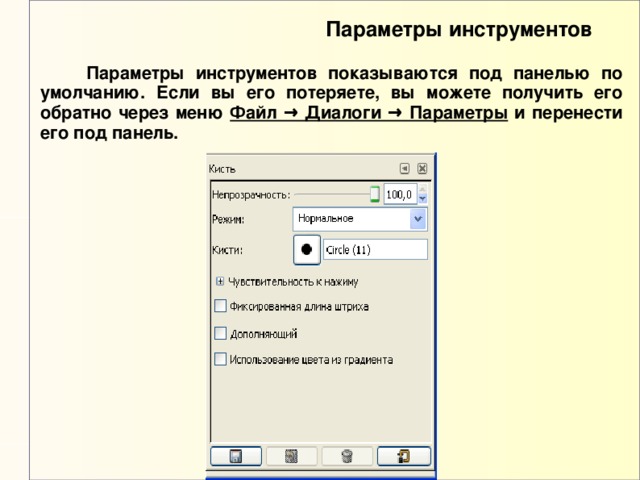Click the heading Параметры инструментов
Image resolution: width=640 pixels, height=480 pixels.
coord(459,30)
